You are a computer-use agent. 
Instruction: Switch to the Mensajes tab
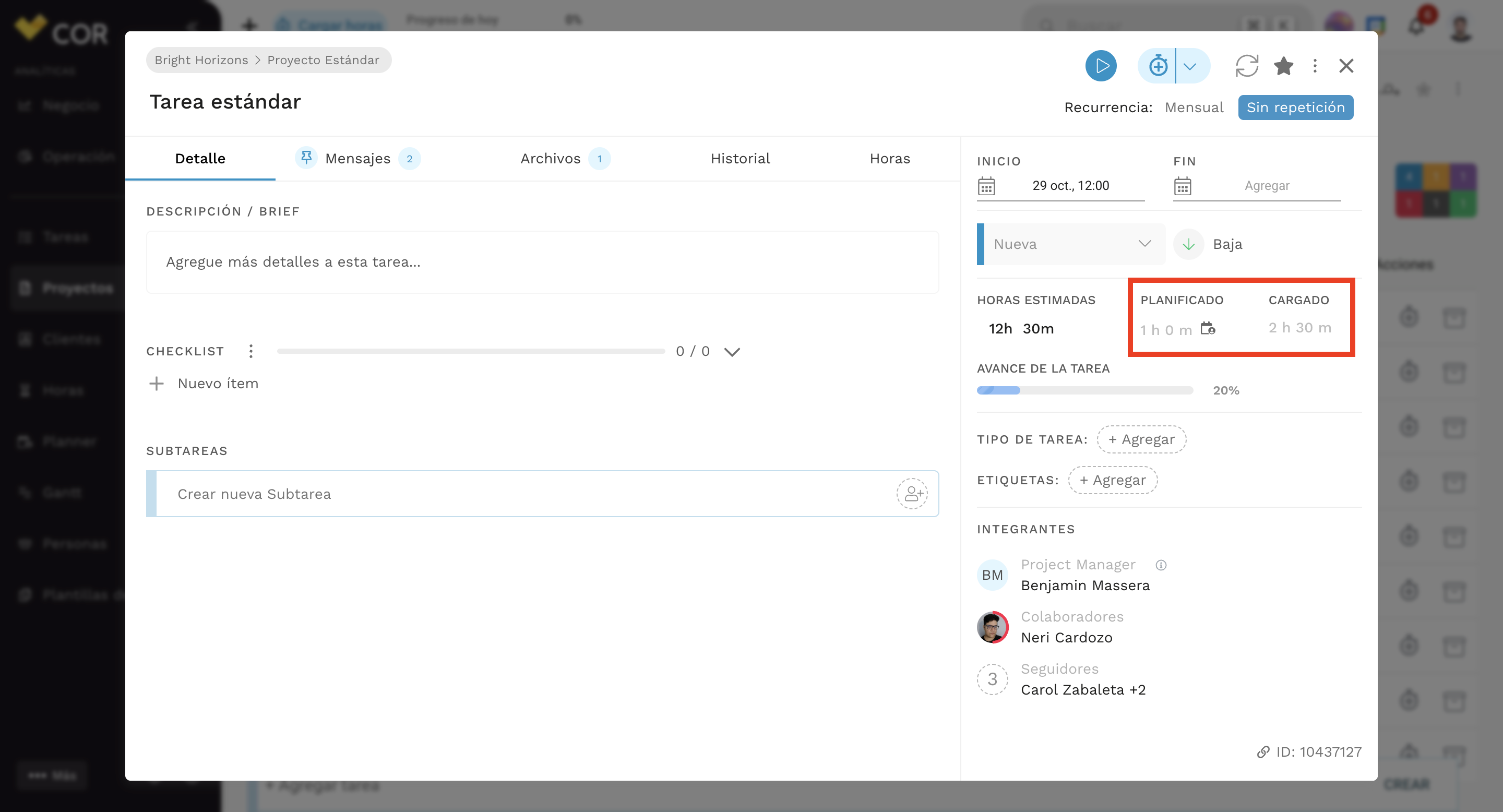tap(357, 159)
